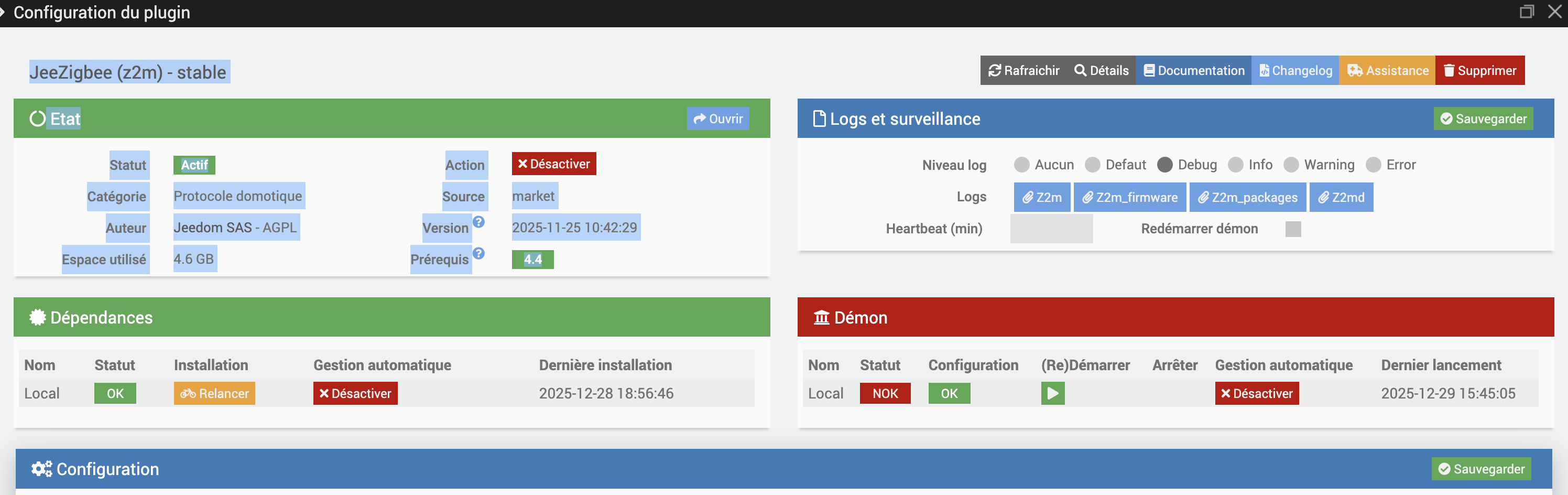Open the Z2m_firmware log
This screenshot has width=1568, height=495.
[x=1130, y=197]
